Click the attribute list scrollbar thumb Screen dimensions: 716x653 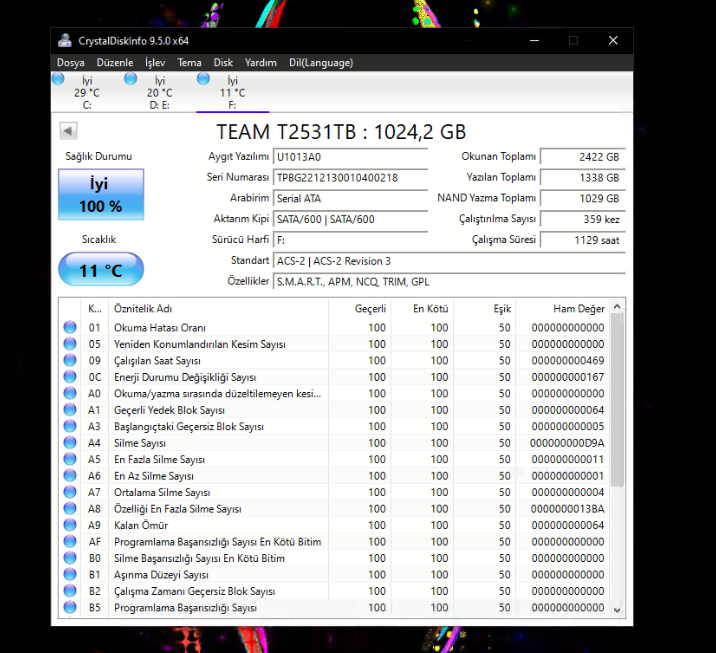pyautogui.click(x=617, y=400)
